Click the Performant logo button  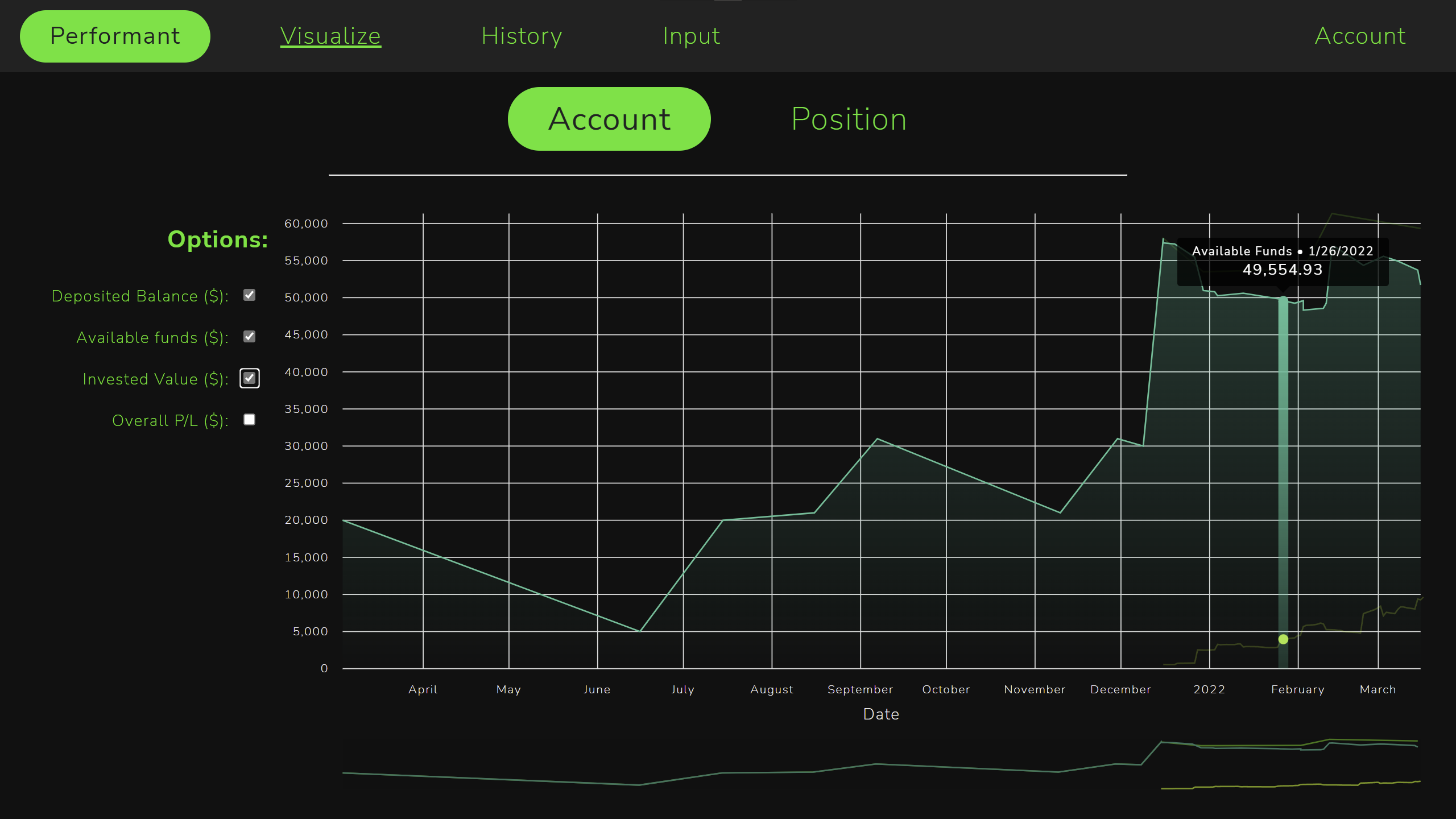(x=115, y=36)
